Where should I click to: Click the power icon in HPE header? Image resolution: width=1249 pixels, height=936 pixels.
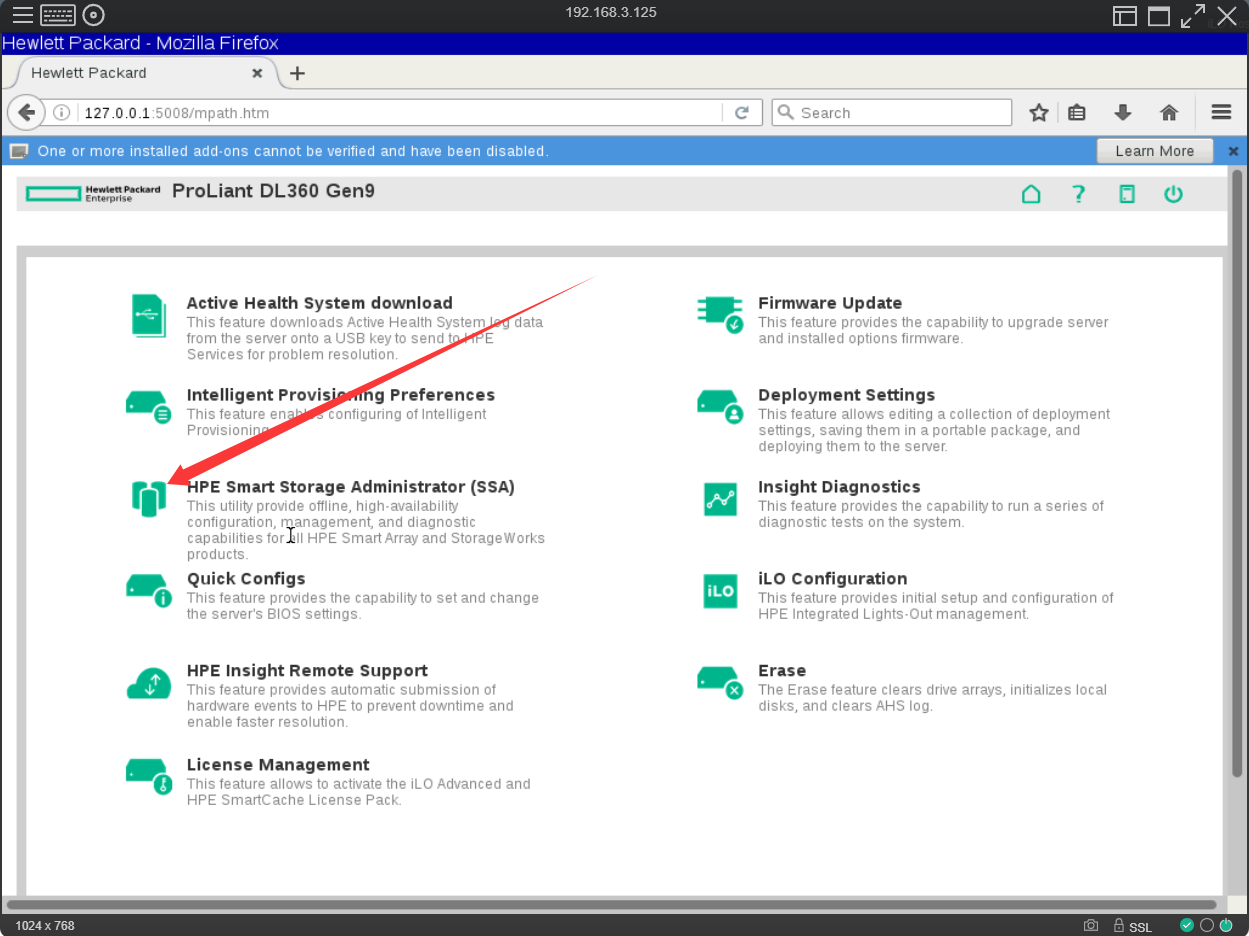[1173, 194]
